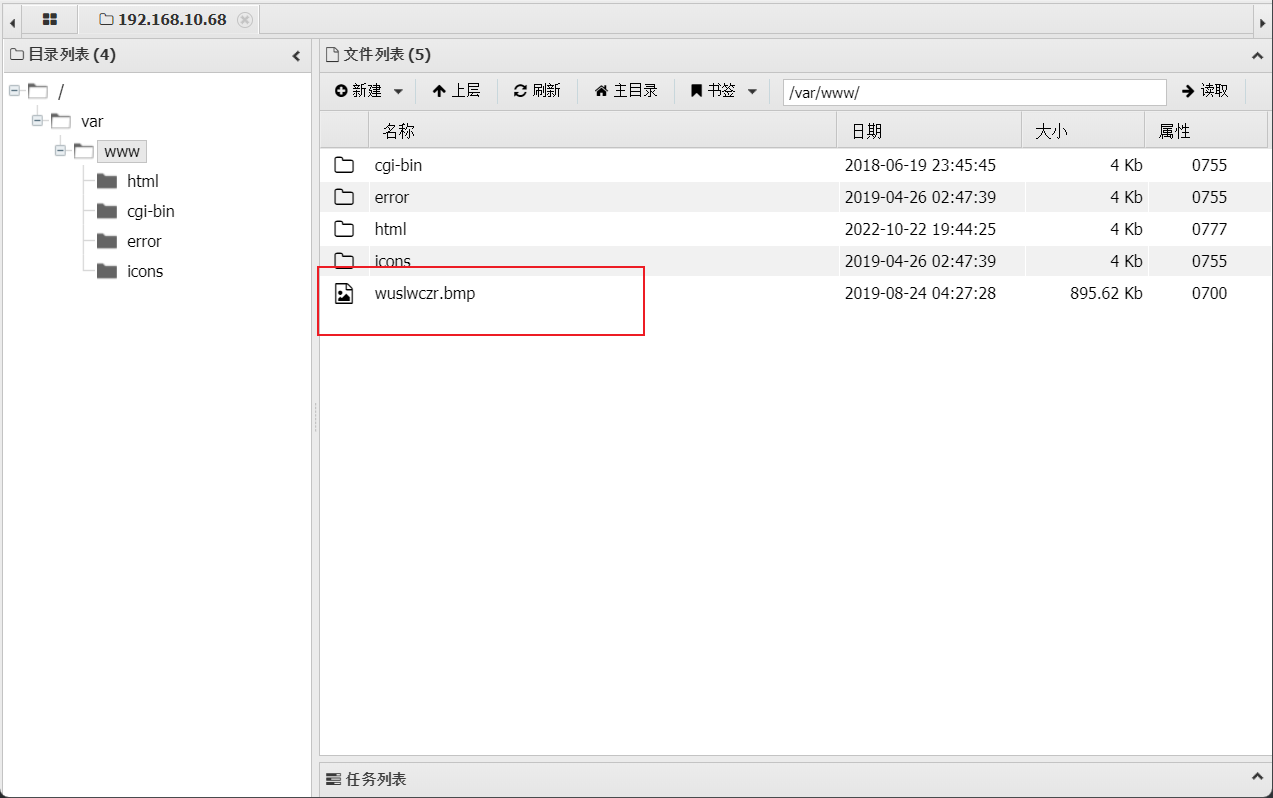Click date 2022-10-22 19:44:25

(920, 229)
